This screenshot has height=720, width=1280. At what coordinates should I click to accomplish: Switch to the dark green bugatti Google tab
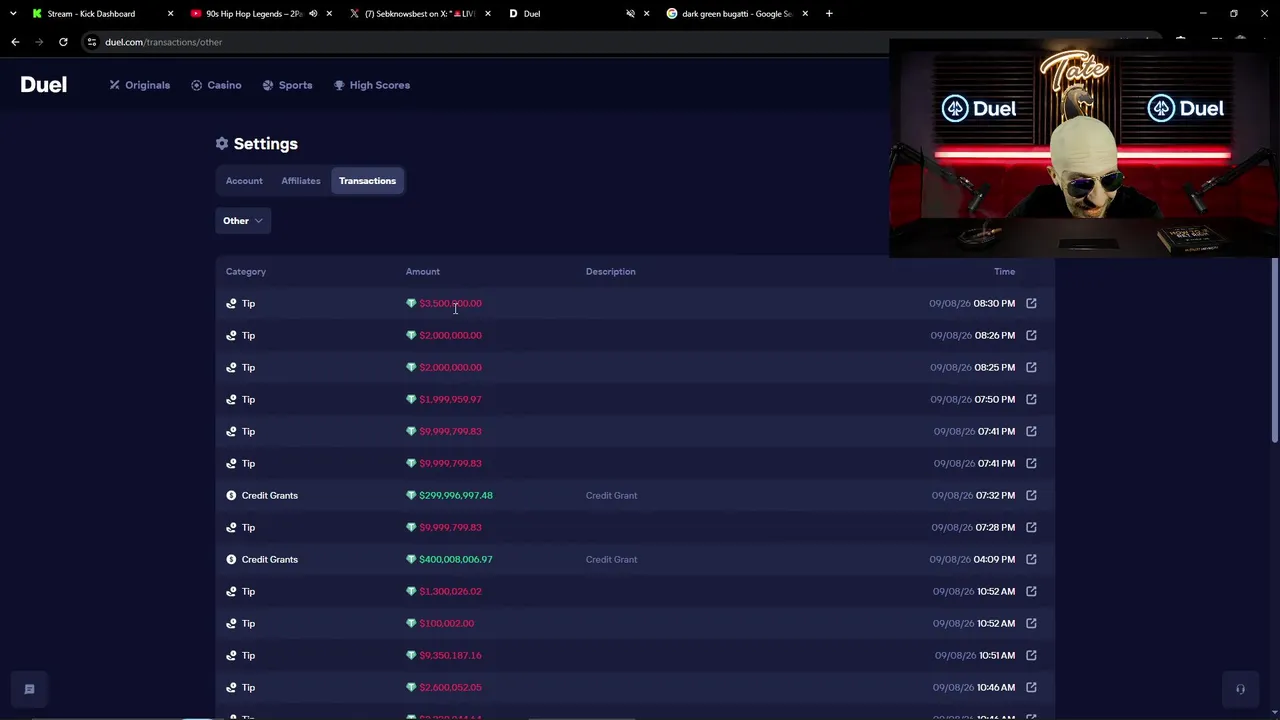736,14
